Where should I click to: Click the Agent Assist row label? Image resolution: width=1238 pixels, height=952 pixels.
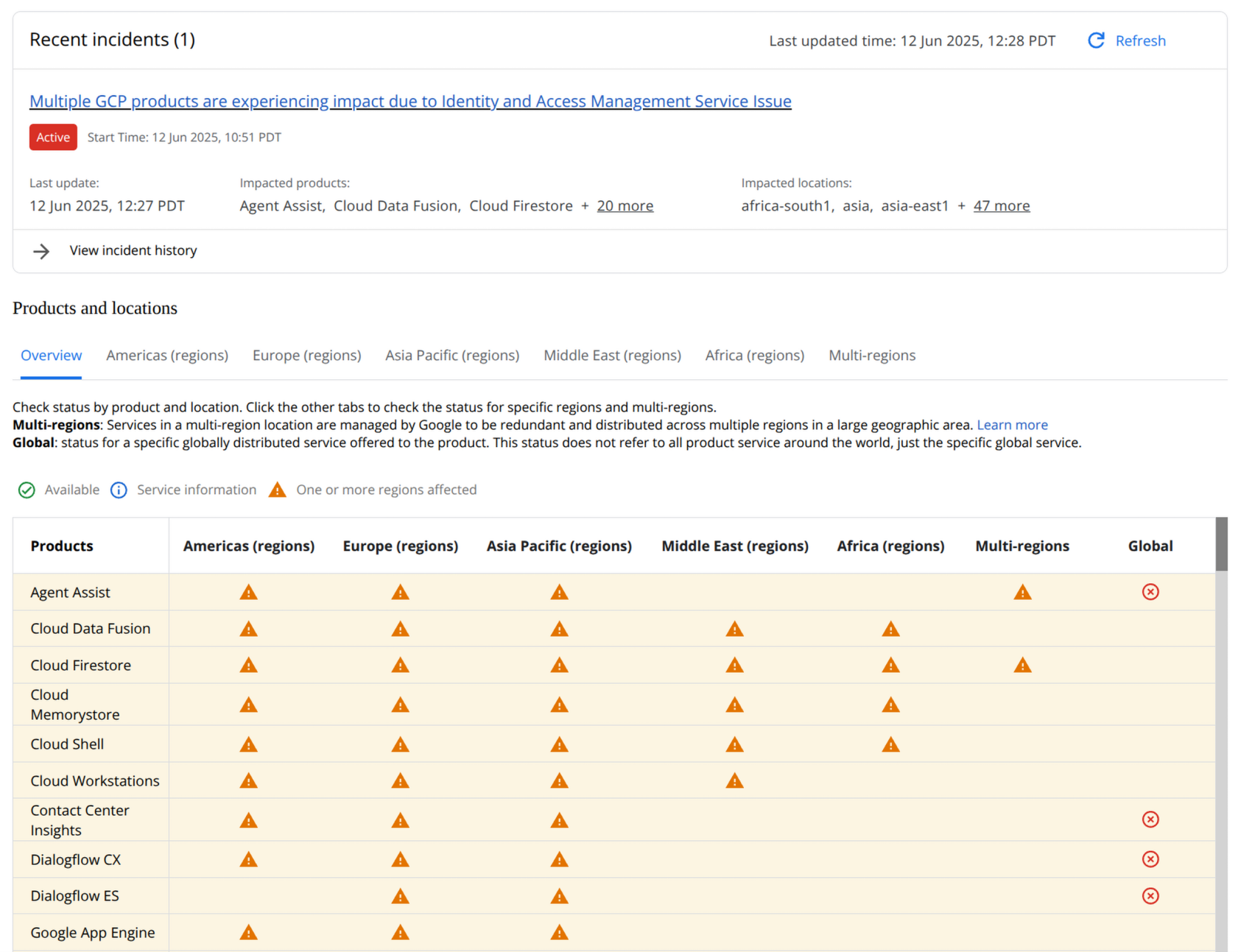coord(70,593)
